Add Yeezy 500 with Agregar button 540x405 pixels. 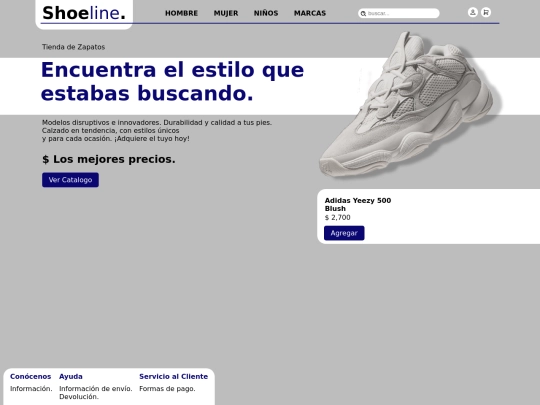(x=344, y=233)
